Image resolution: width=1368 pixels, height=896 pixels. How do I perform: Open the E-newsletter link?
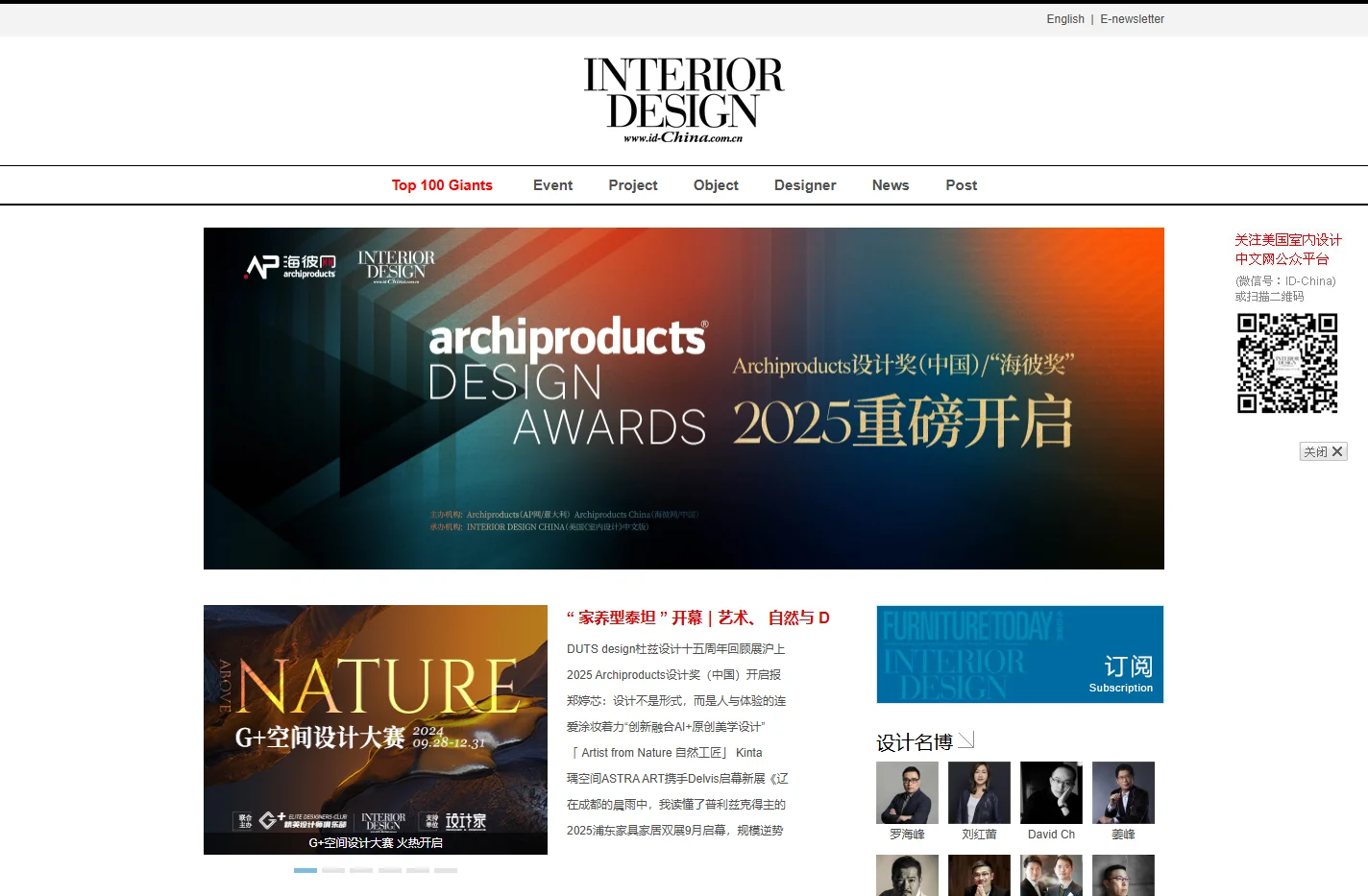(x=1132, y=19)
